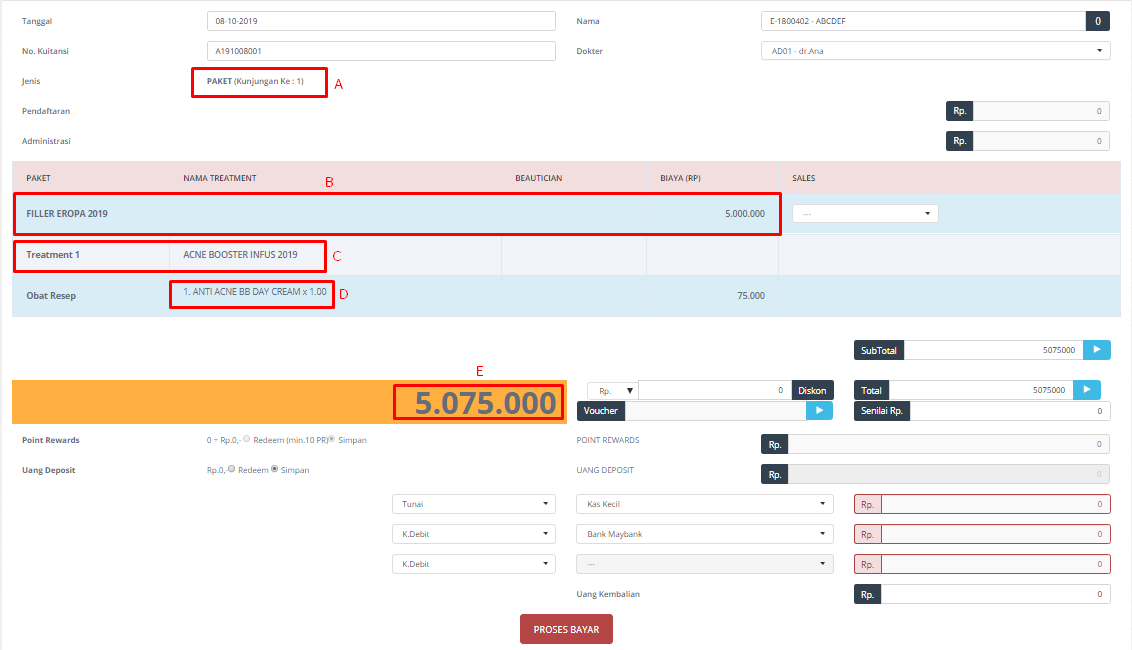Image resolution: width=1132 pixels, height=650 pixels.
Task: Click Rp. badge in Administrasi row
Action: [959, 141]
